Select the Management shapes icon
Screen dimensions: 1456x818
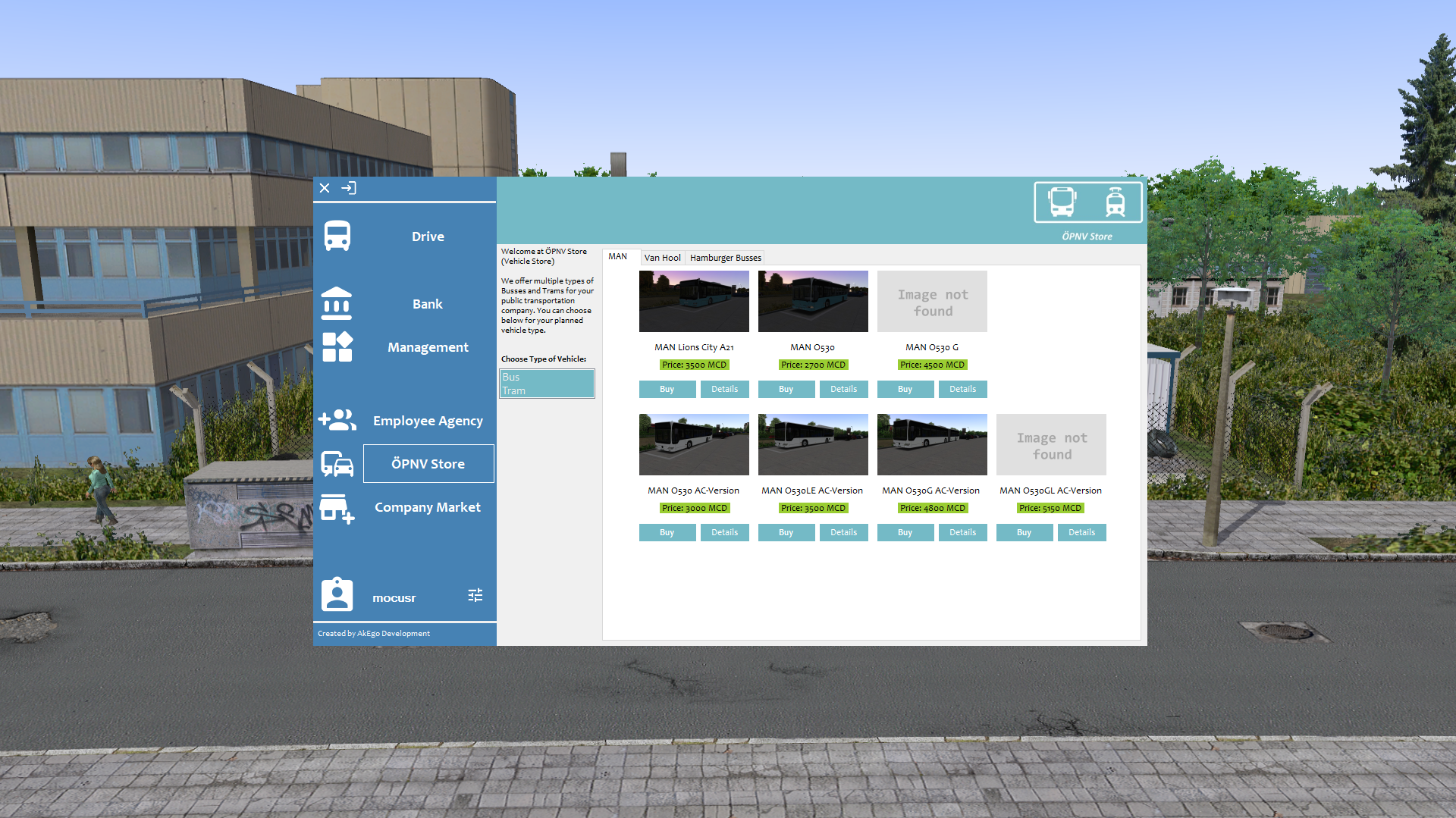point(337,346)
